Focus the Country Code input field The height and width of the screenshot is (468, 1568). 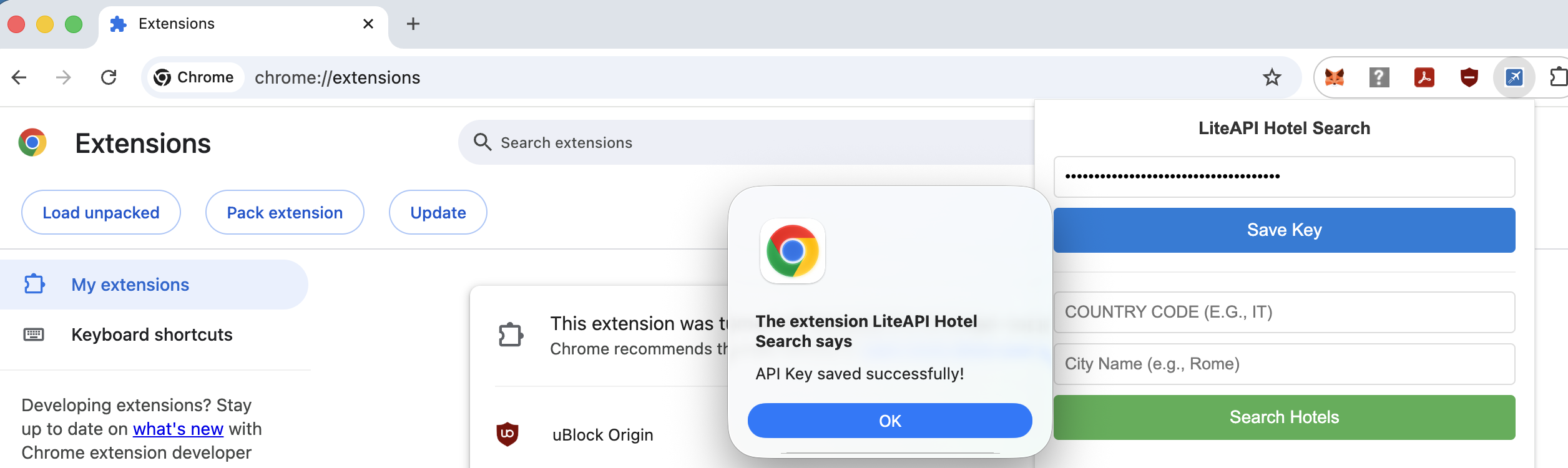tap(1284, 312)
